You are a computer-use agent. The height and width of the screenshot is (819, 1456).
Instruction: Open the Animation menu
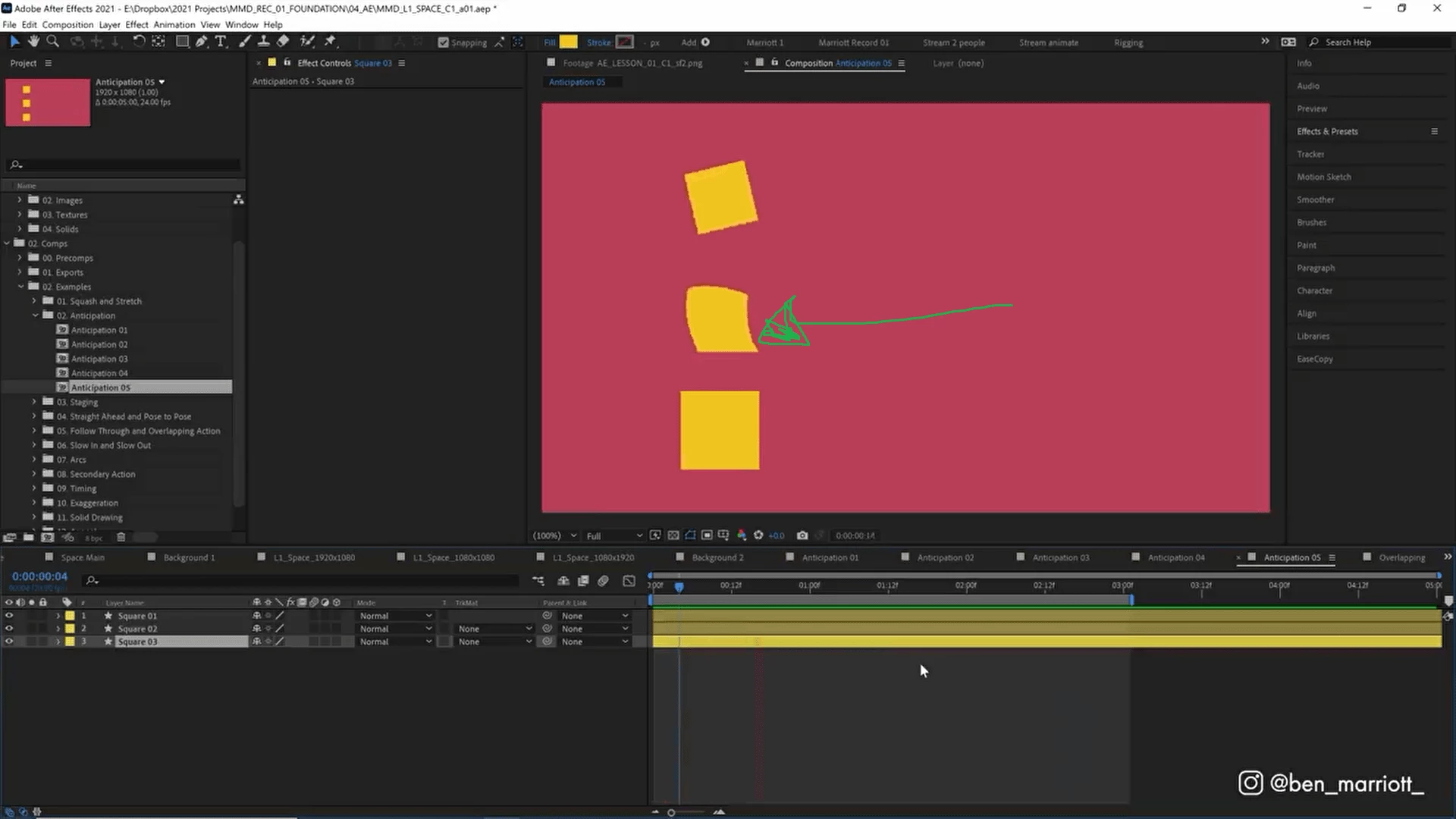(174, 24)
